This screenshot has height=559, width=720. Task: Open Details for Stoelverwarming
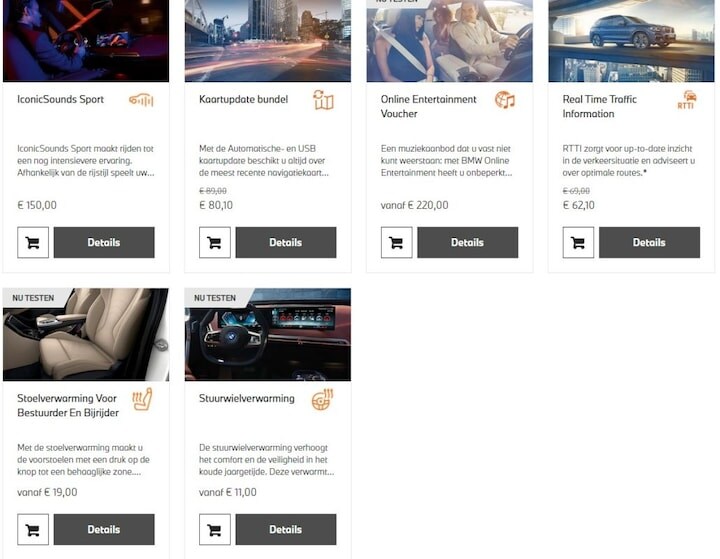click(104, 529)
